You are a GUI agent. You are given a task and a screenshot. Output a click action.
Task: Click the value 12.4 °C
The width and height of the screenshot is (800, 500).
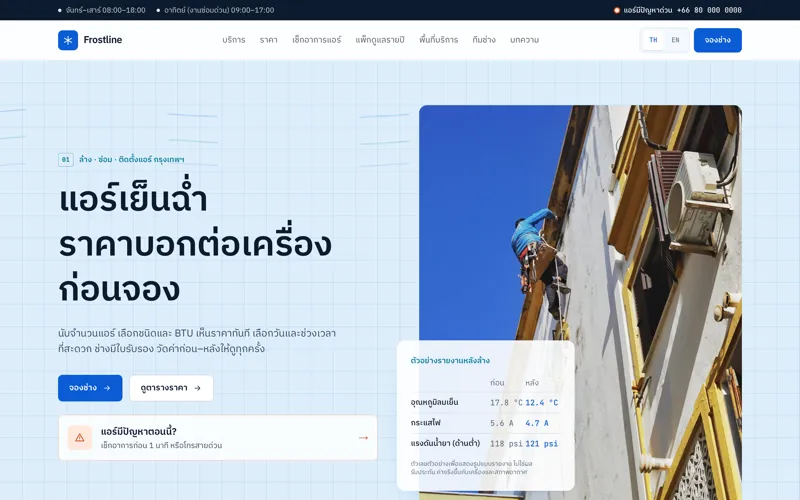(541, 403)
